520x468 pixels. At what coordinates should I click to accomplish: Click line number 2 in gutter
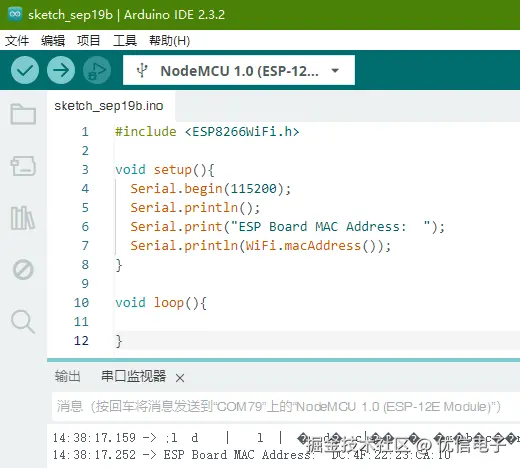pyautogui.click(x=85, y=151)
